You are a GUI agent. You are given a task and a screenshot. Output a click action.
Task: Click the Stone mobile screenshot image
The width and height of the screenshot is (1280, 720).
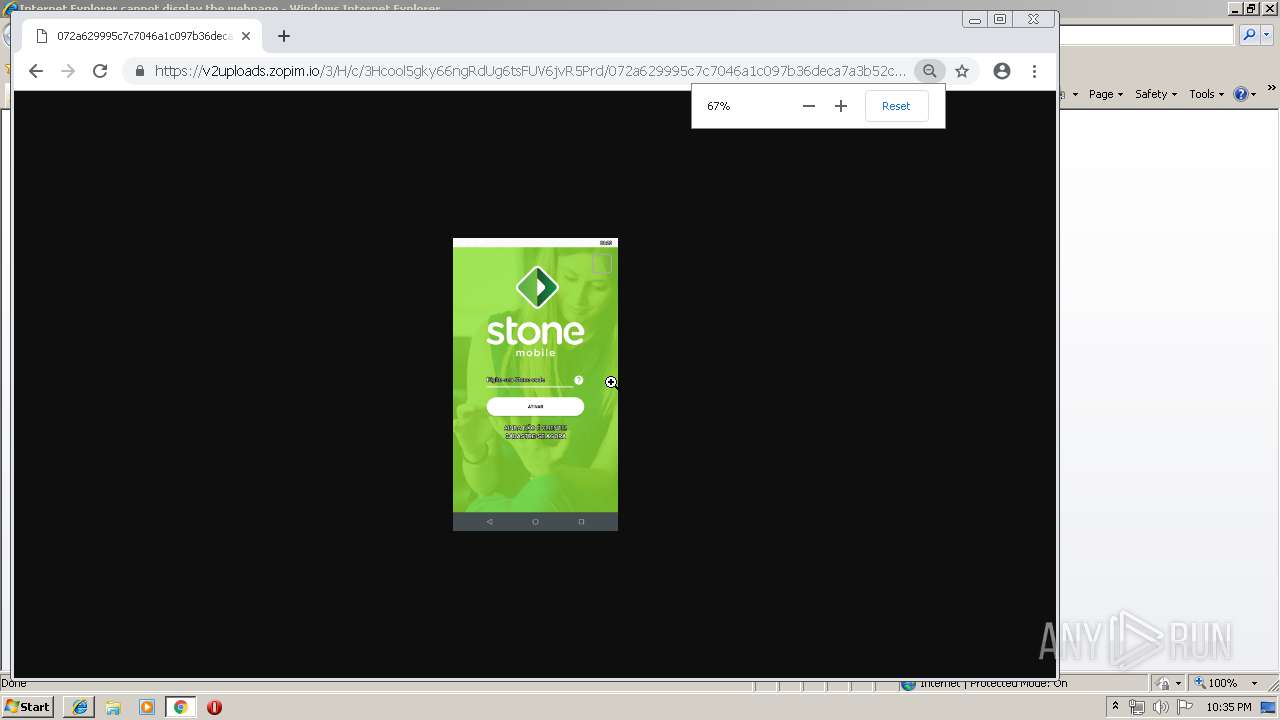coord(535,384)
